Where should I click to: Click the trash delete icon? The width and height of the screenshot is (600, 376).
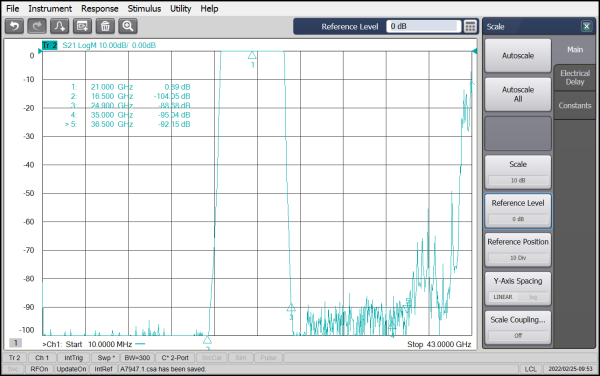(x=105, y=26)
